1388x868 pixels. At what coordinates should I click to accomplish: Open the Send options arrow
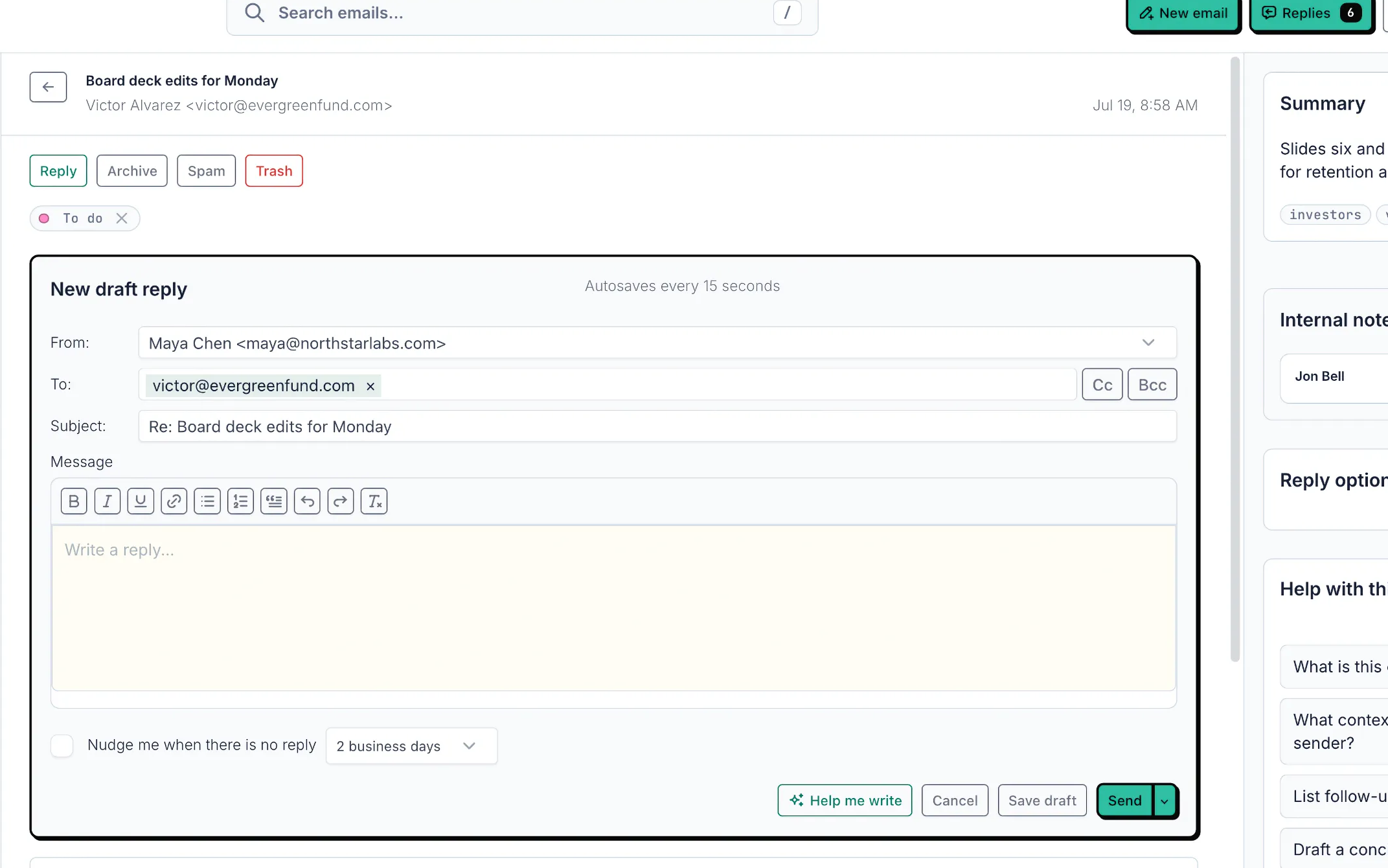(1165, 801)
